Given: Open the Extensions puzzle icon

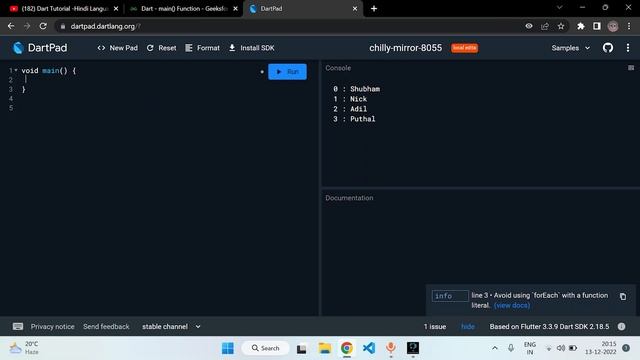Looking at the screenshot, I should 580,26.
